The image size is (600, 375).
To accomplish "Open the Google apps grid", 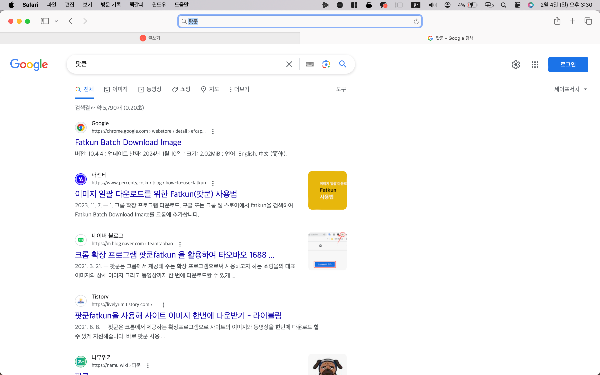I will (535, 64).
